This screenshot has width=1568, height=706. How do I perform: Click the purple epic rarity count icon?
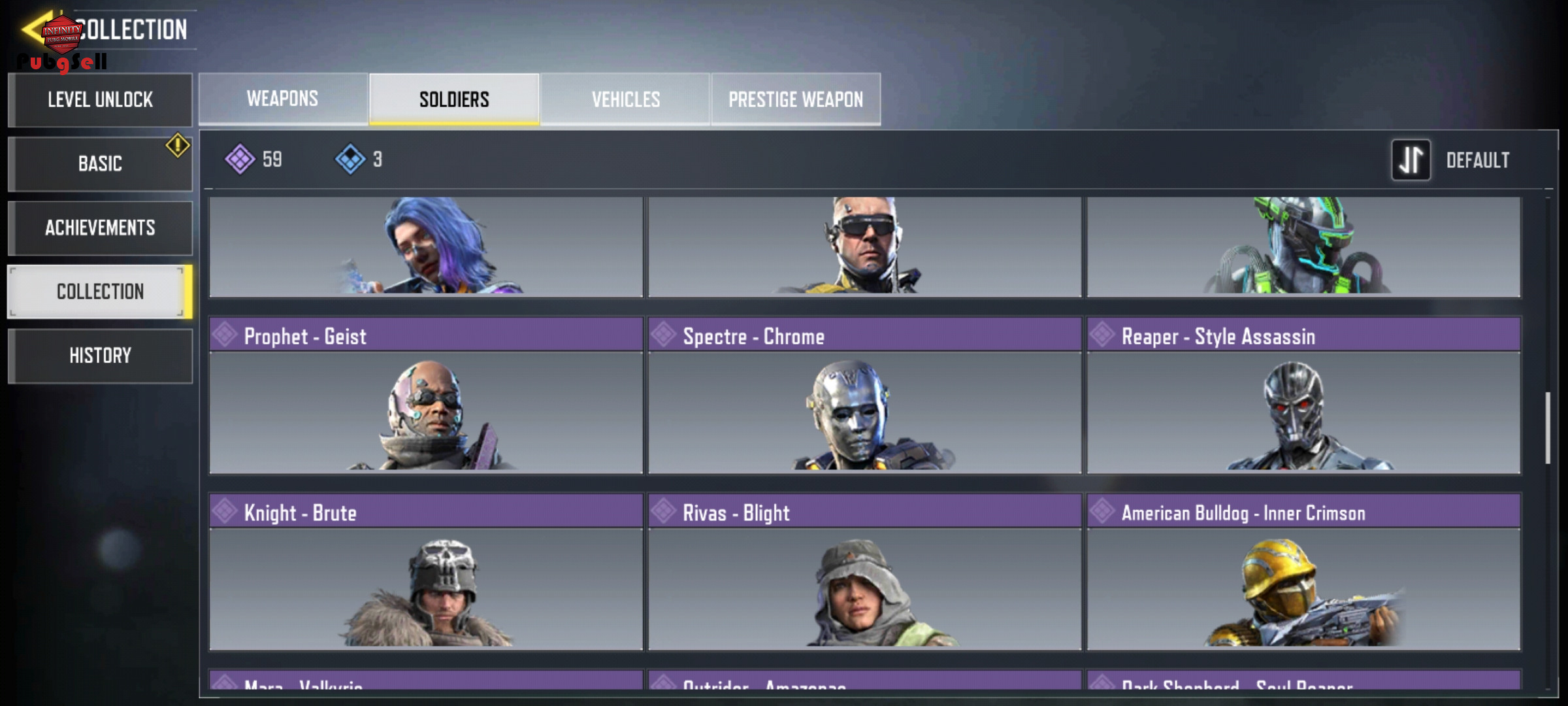coord(240,159)
